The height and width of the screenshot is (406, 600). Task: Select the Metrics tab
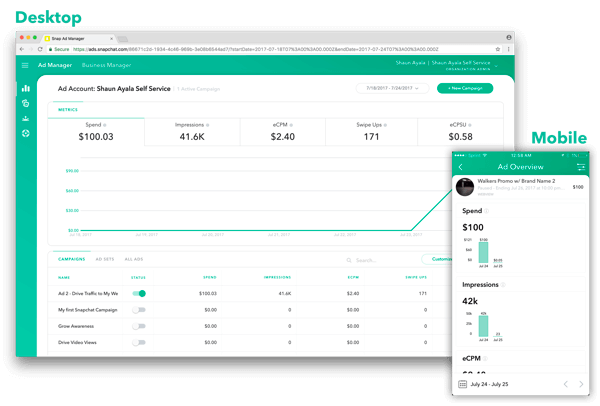(68, 110)
